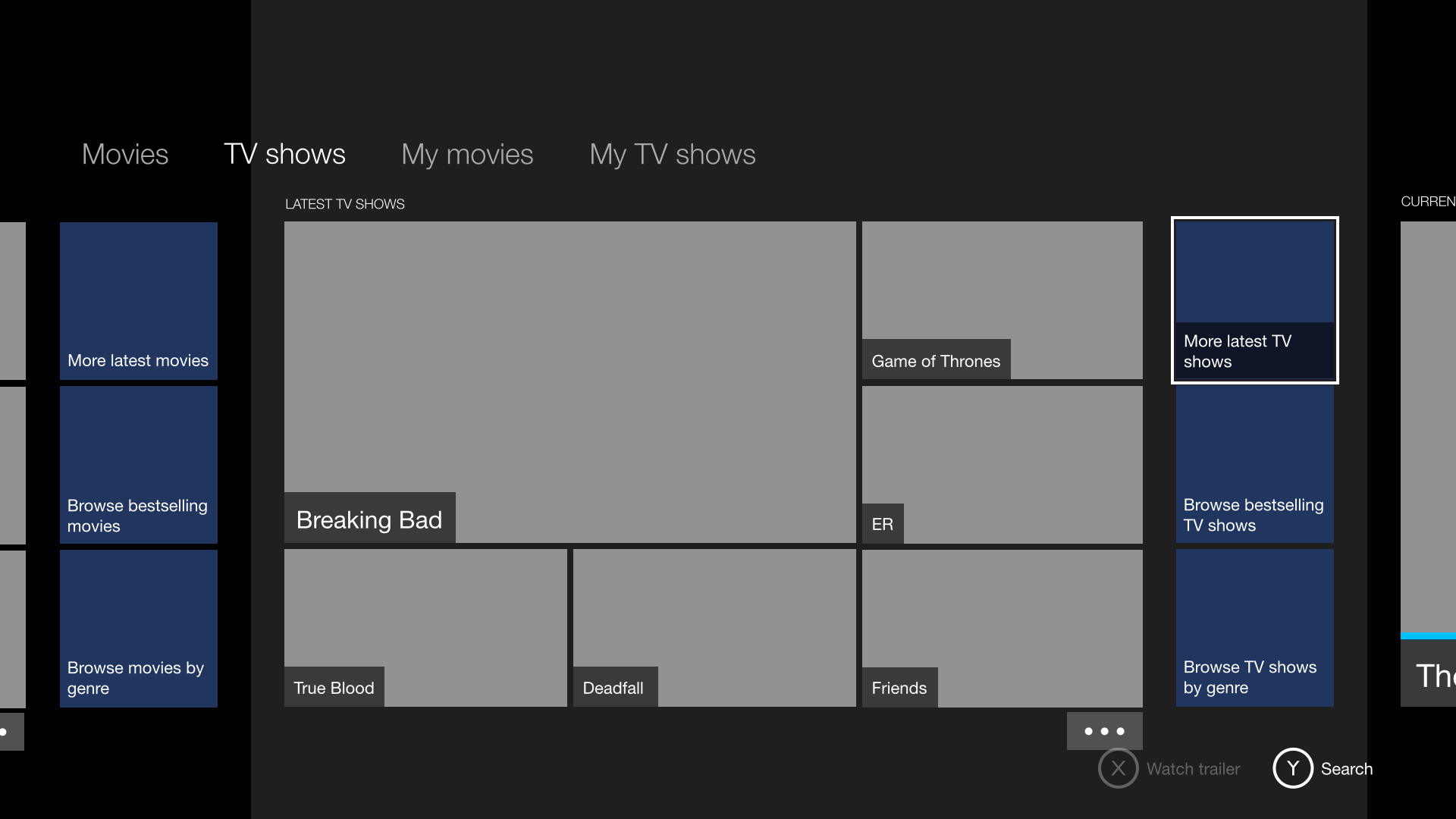1456x819 pixels.
Task: Switch to the Movies tab
Action: pos(125,154)
